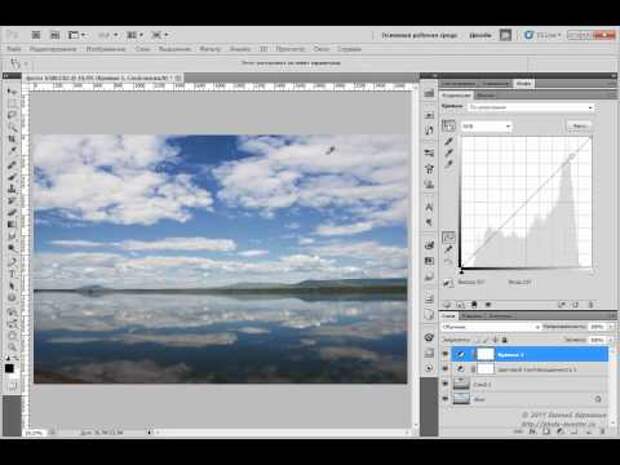
Task: Launch Bridge from the application bar
Action: coord(36,35)
